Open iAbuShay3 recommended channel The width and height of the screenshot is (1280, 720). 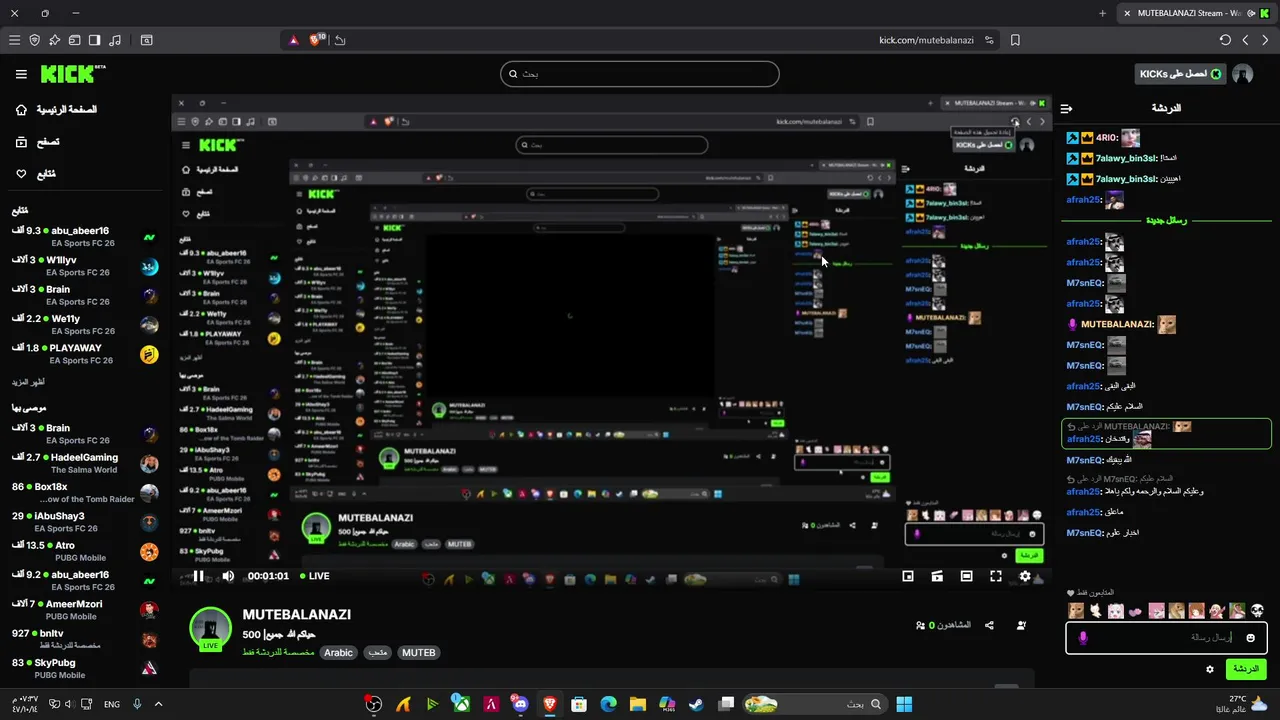[85, 522]
